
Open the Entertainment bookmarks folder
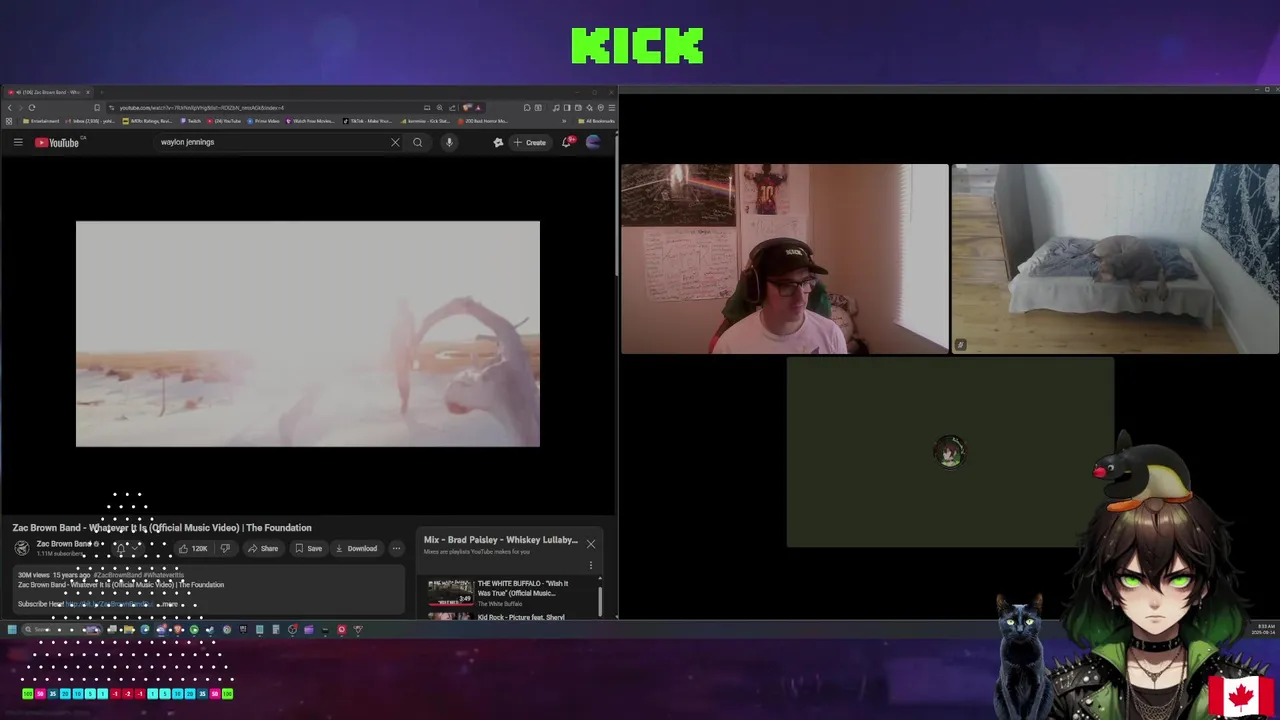pyautogui.click(x=40, y=121)
